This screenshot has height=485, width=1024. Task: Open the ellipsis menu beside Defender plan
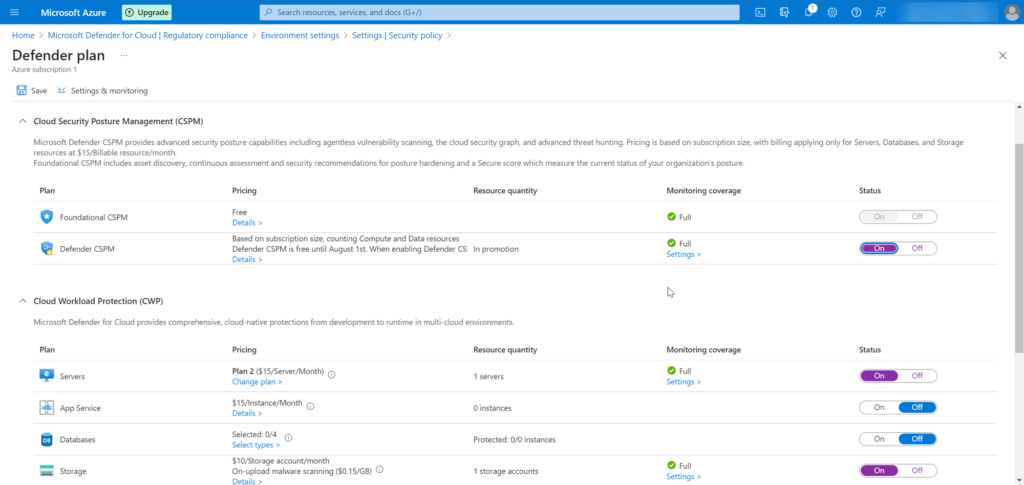point(123,55)
